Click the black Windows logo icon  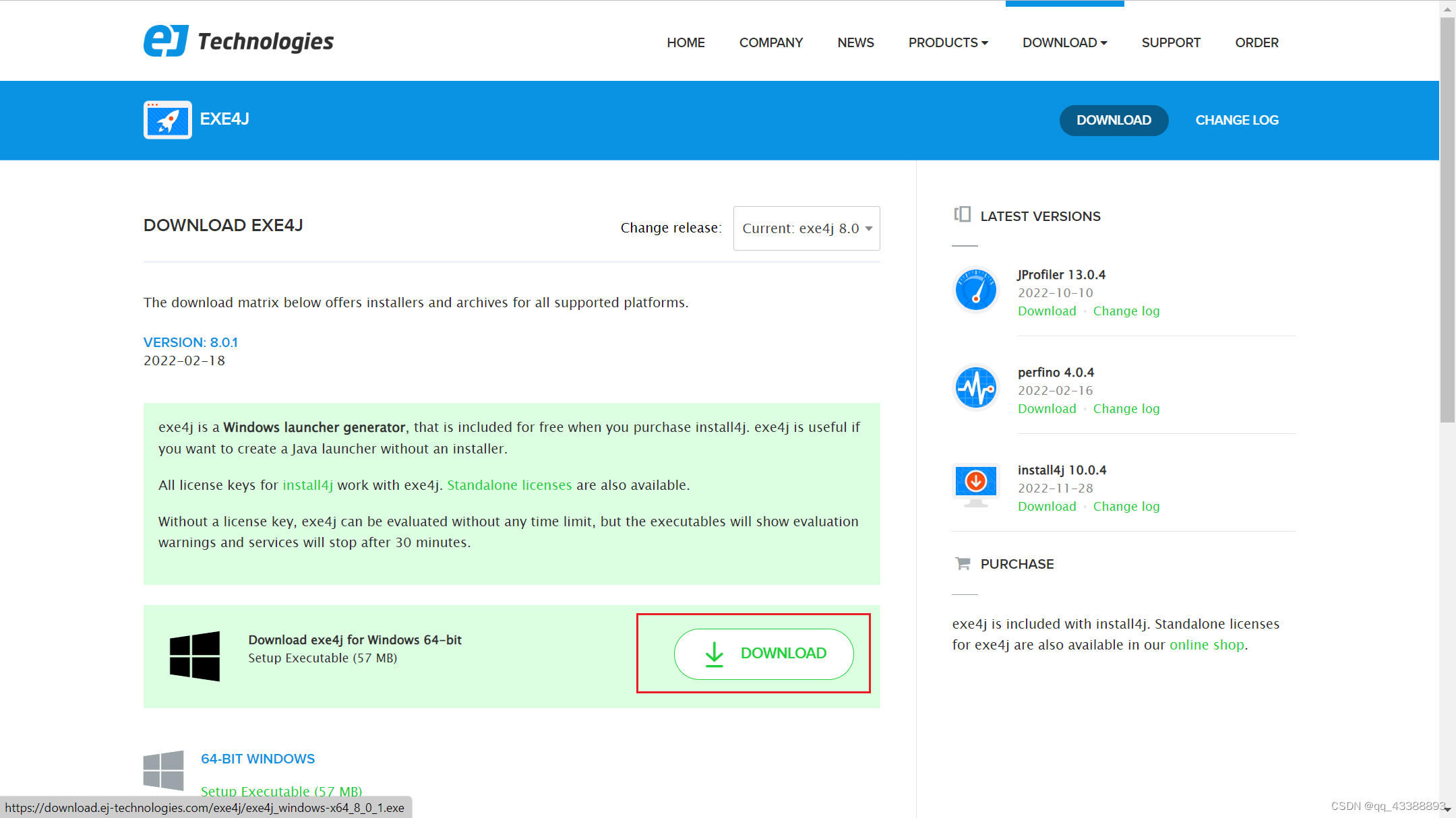pos(195,656)
